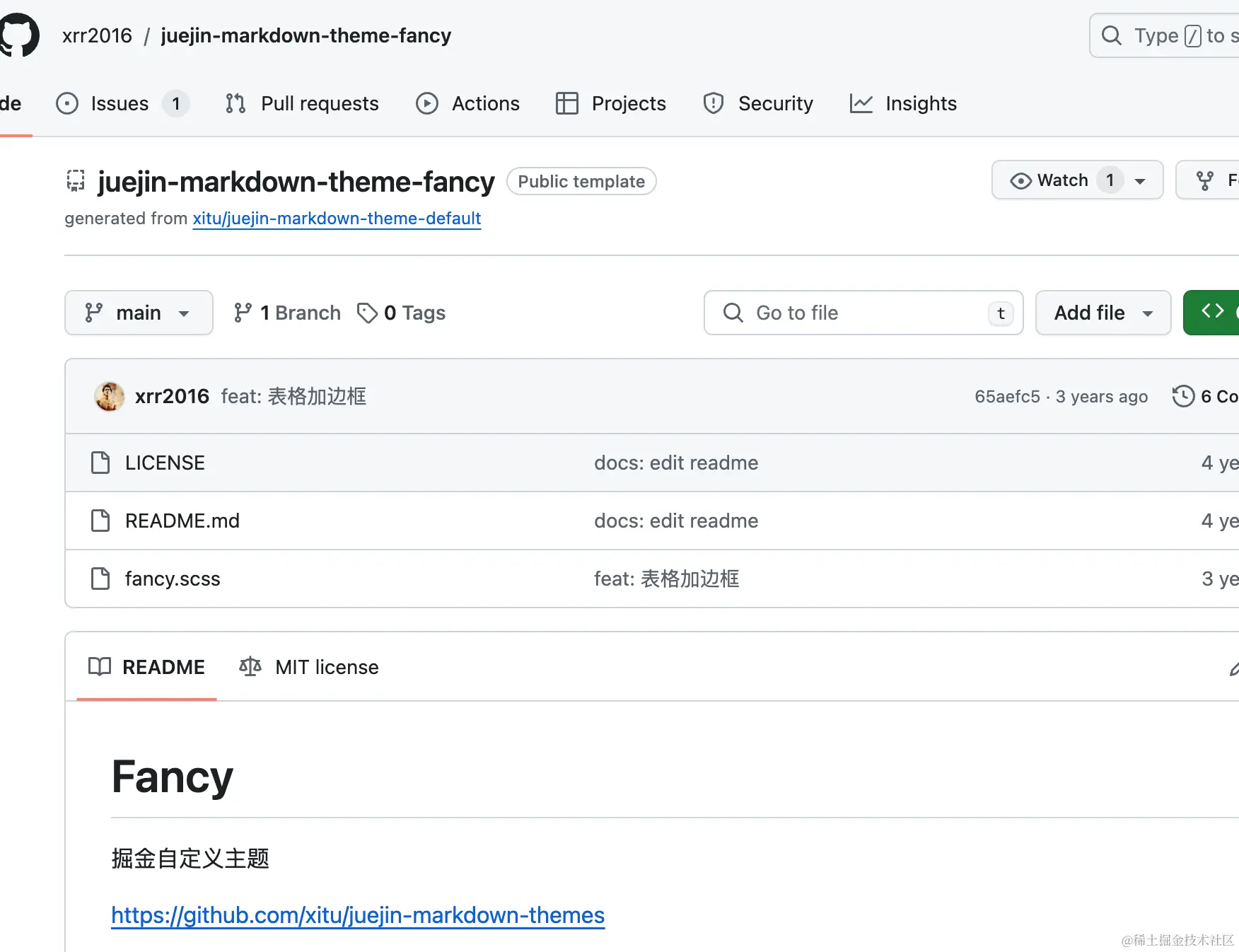Open the xitu/juejin-markdown-theme-default template link
The height and width of the screenshot is (952, 1239).
337,219
